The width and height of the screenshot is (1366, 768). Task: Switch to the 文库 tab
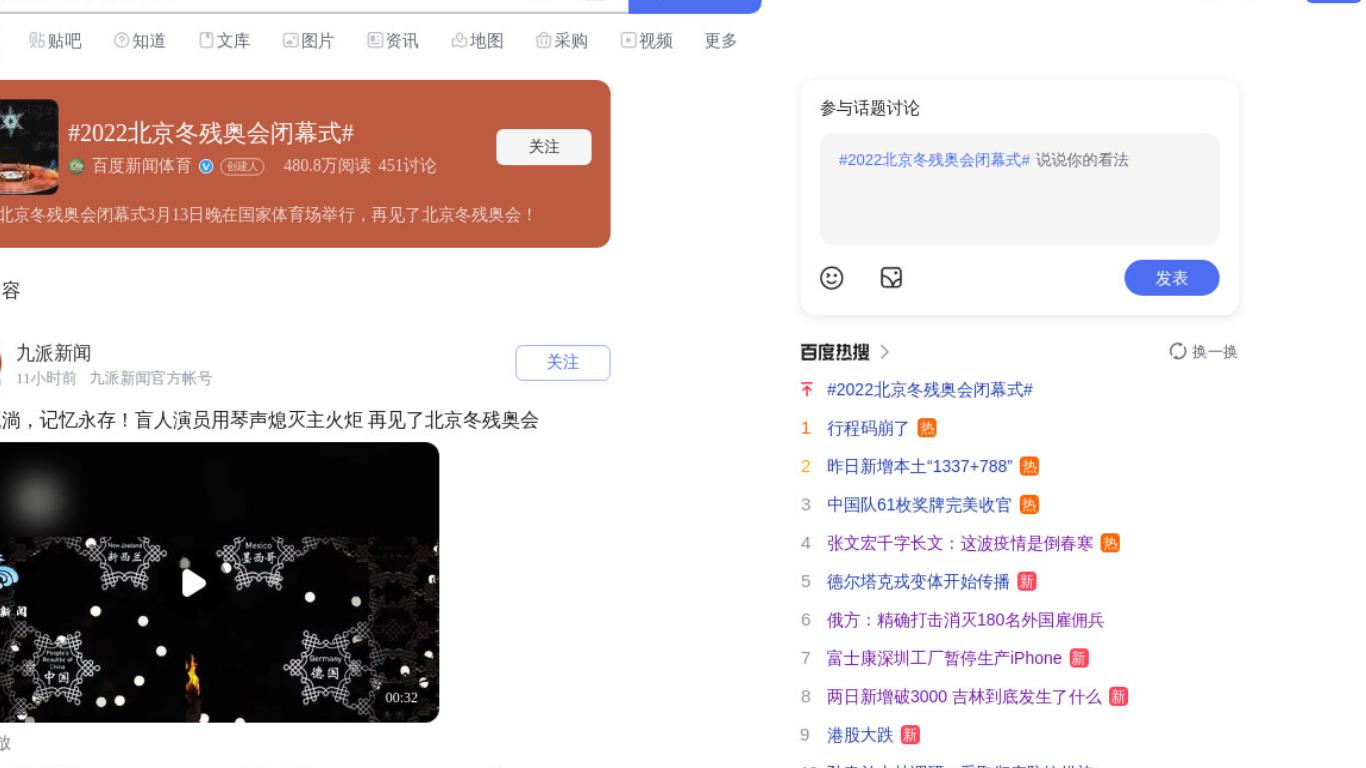(x=224, y=41)
